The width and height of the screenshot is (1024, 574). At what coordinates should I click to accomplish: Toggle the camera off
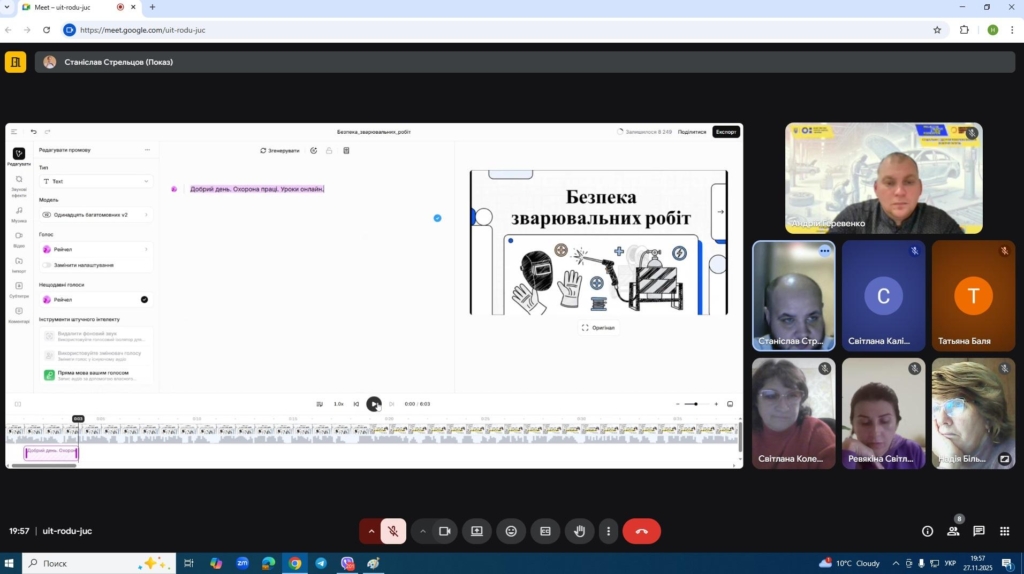[445, 531]
